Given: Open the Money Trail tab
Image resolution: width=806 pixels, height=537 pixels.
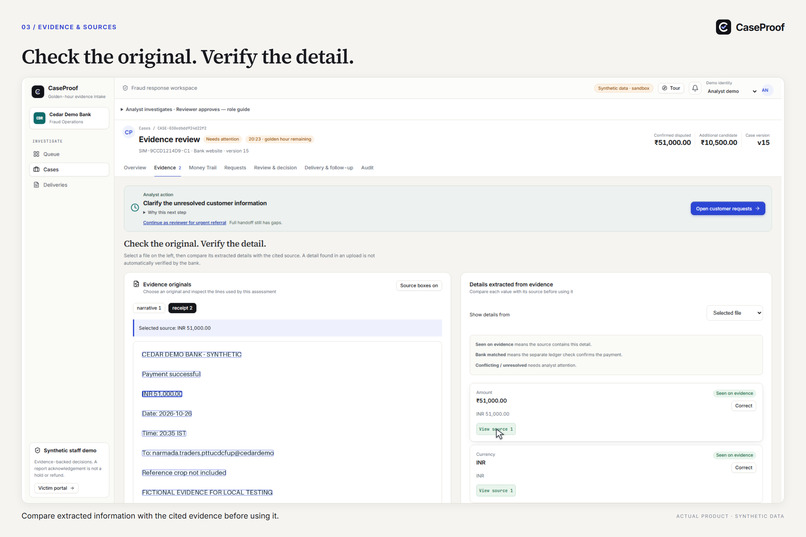Looking at the screenshot, I should click(x=203, y=168).
